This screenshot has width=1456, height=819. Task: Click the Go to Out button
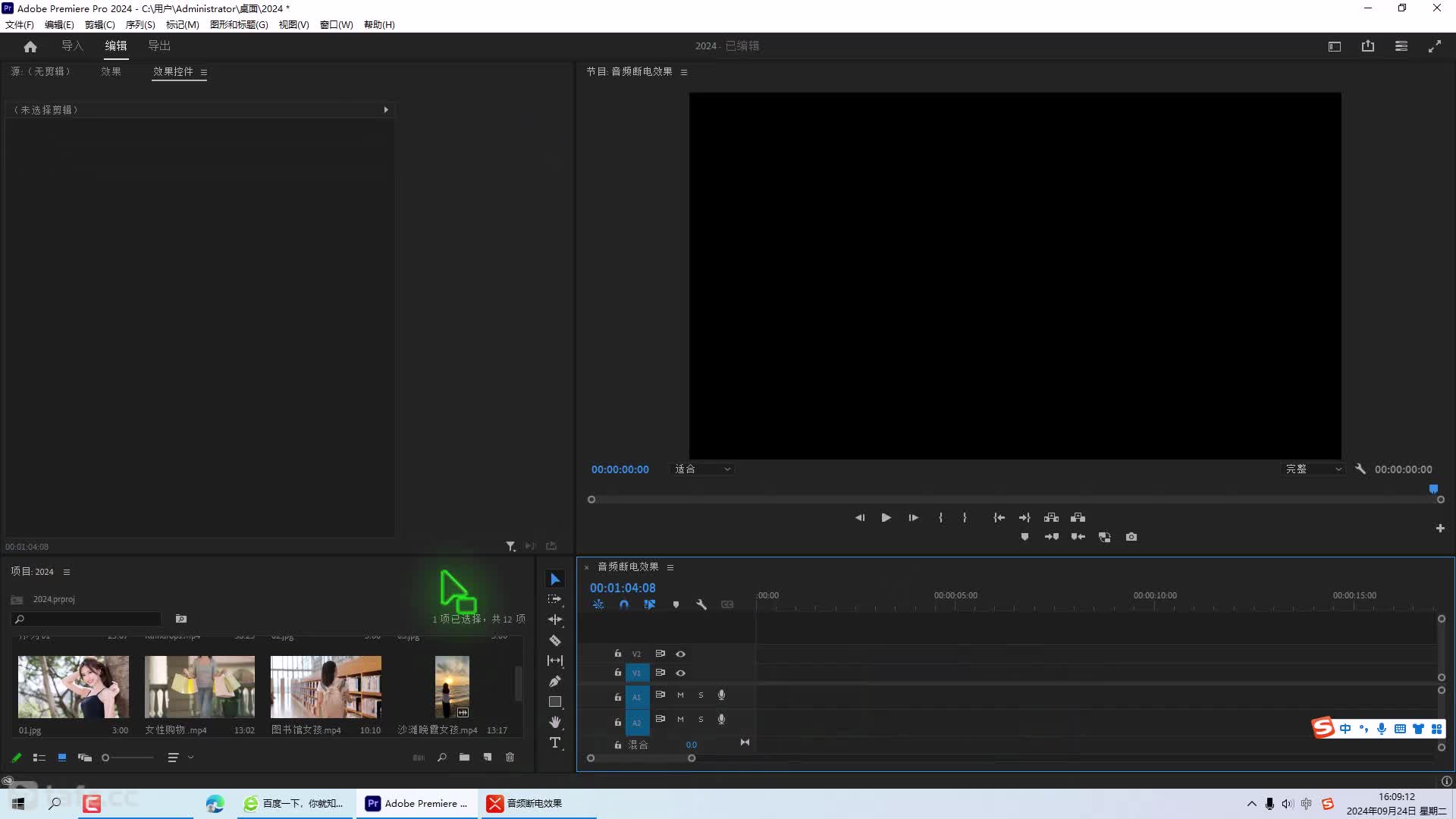[x=1025, y=518]
